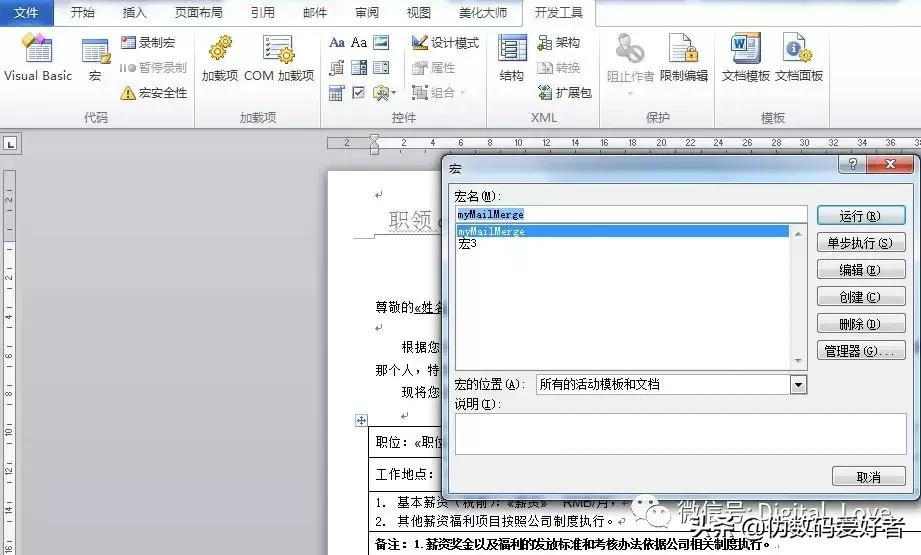Click 限制编辑 restrict editing

(x=684, y=58)
